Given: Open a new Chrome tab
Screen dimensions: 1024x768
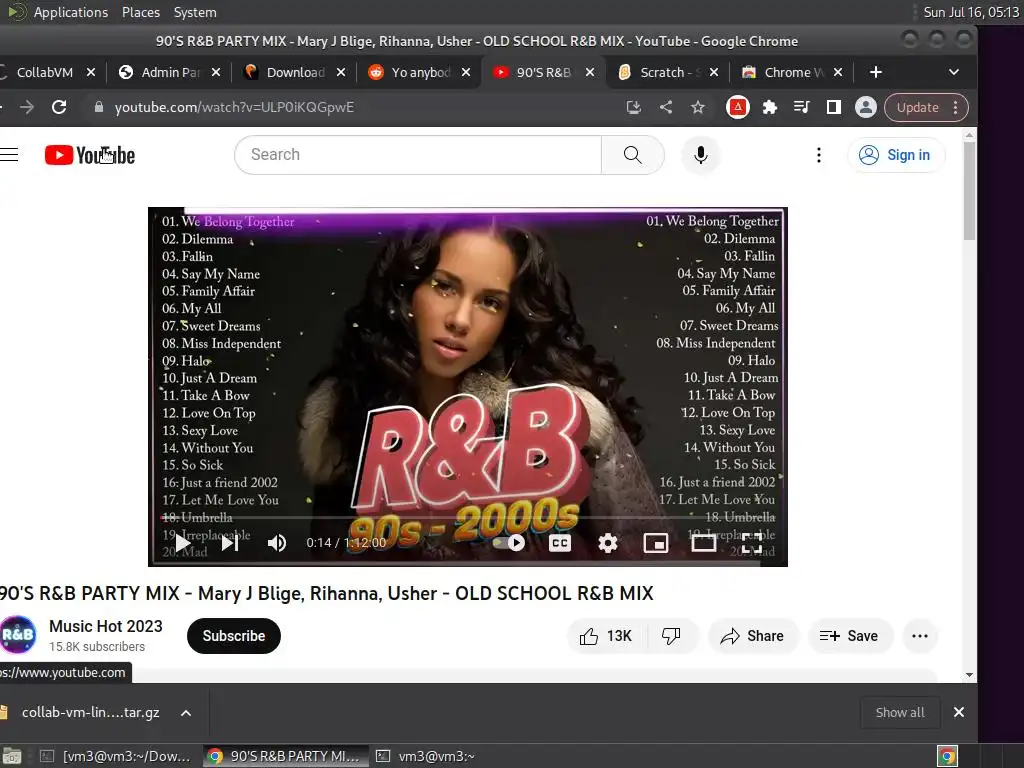Looking at the screenshot, I should 876,72.
